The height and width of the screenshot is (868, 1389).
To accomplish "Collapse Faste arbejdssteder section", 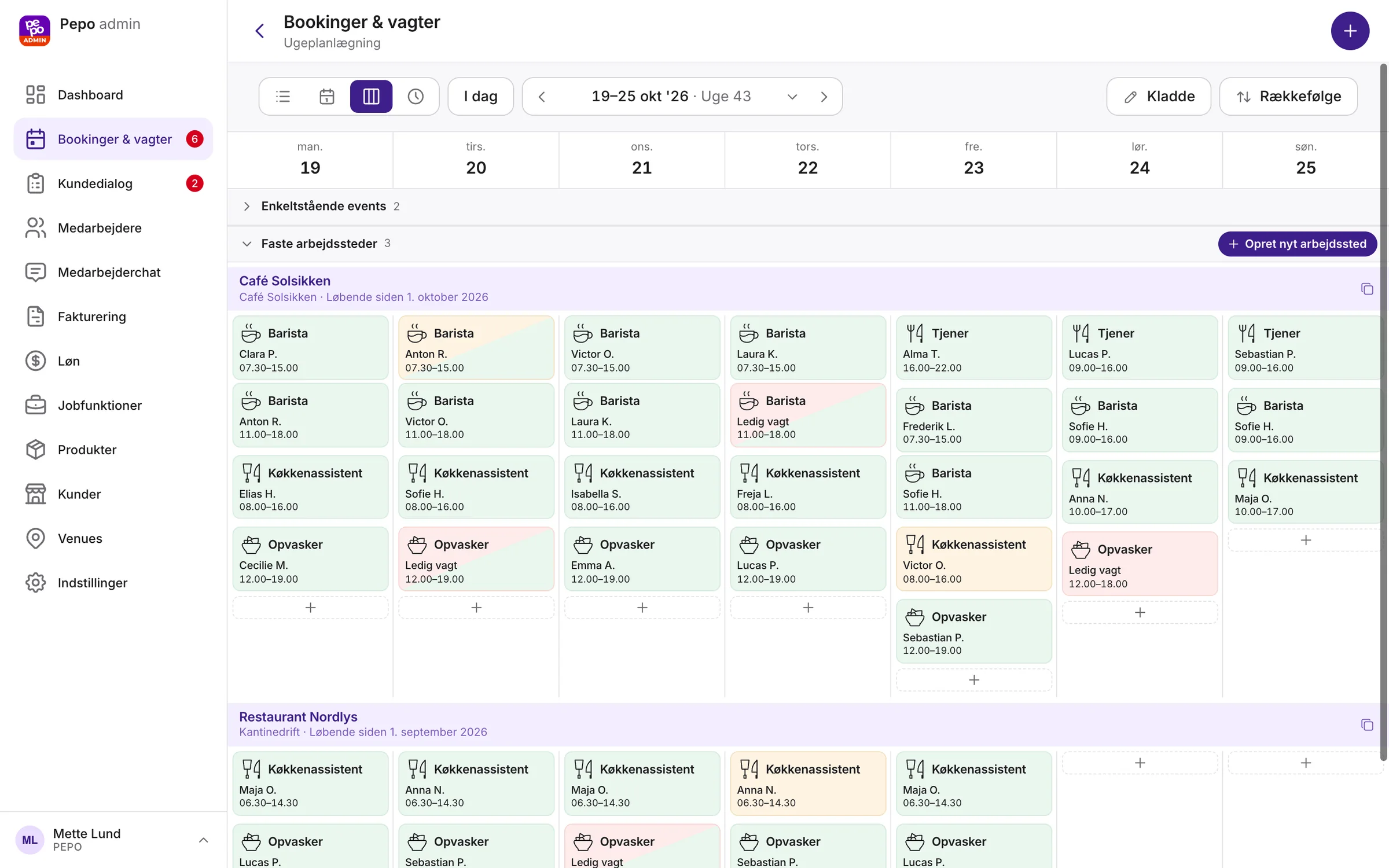I will point(247,244).
